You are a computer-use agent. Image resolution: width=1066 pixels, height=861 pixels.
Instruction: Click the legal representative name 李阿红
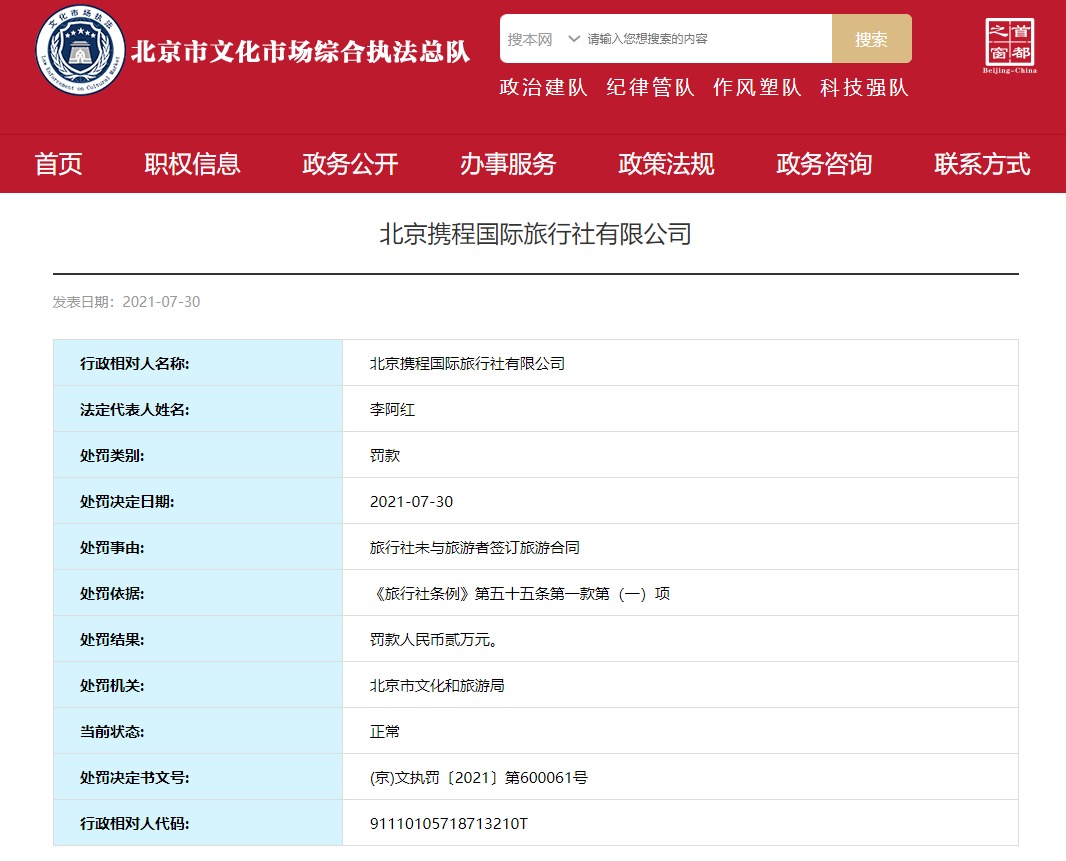point(392,409)
